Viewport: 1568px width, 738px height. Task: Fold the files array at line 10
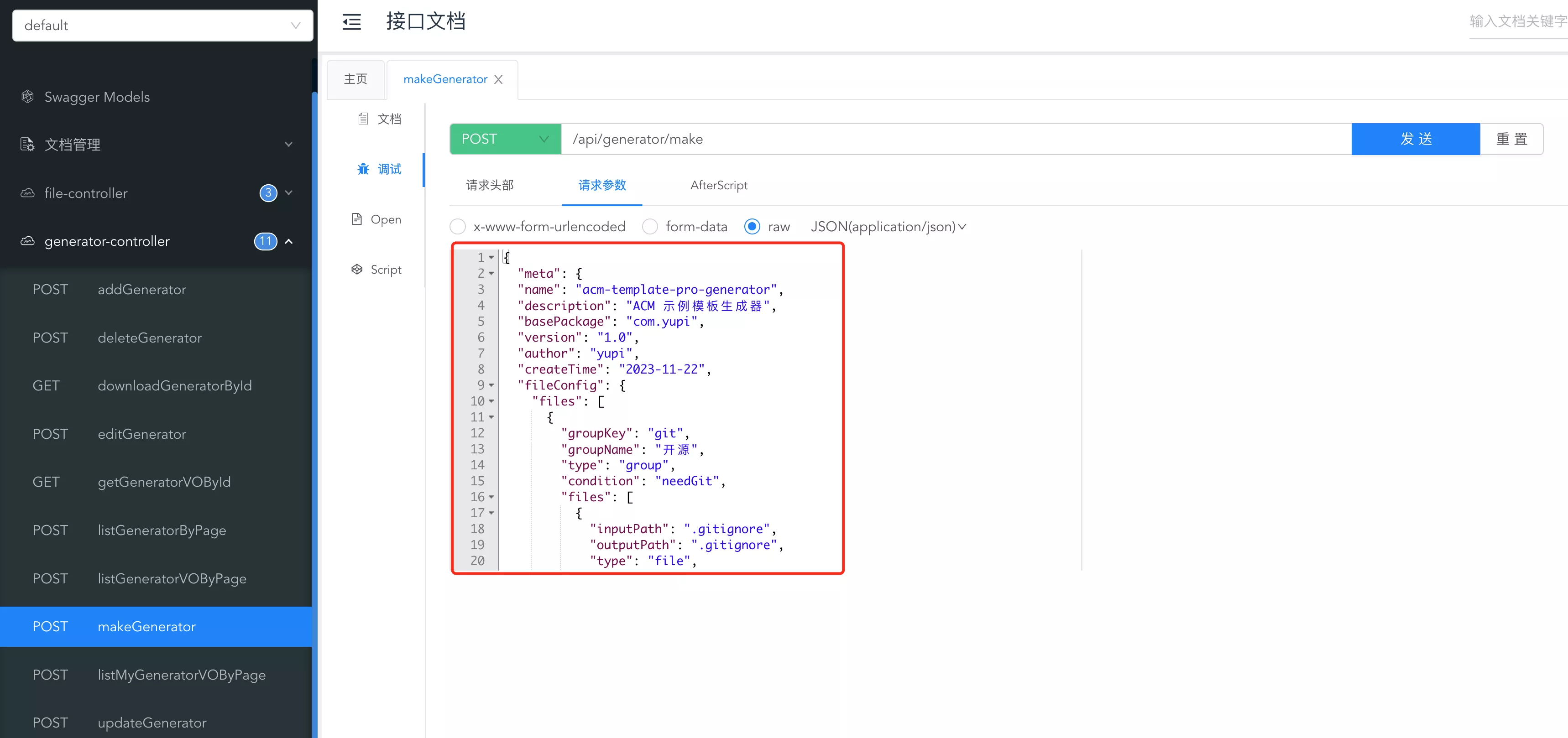point(491,401)
